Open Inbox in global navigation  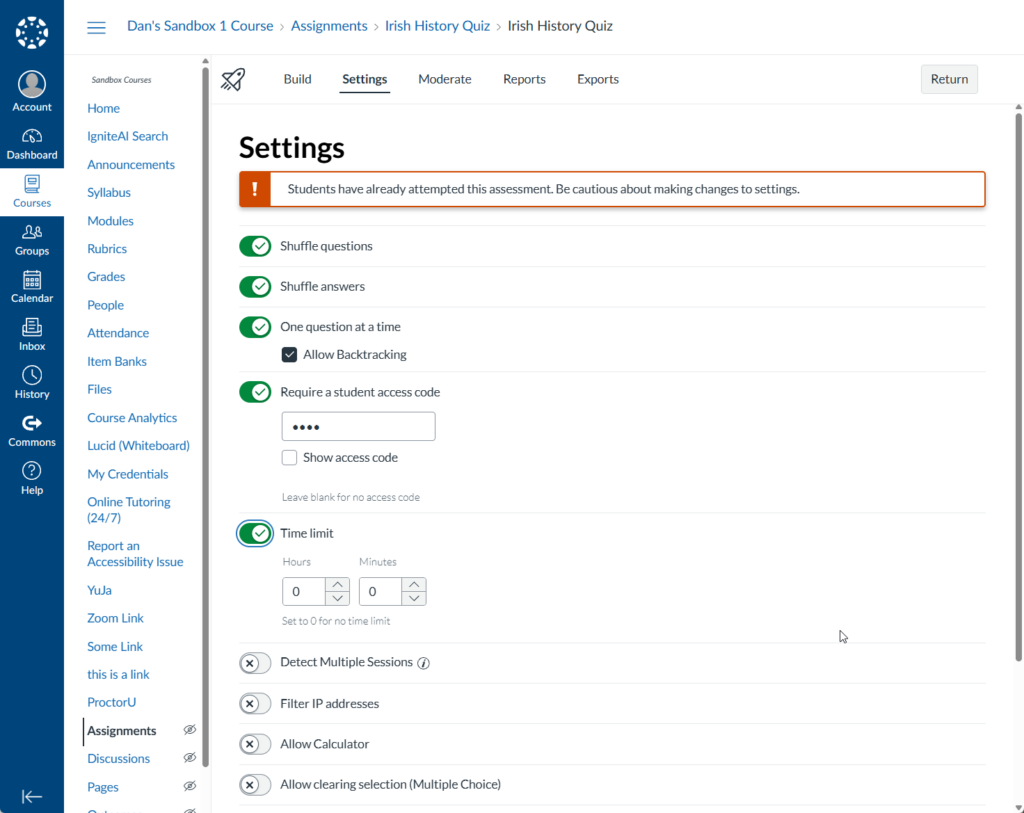point(31,335)
